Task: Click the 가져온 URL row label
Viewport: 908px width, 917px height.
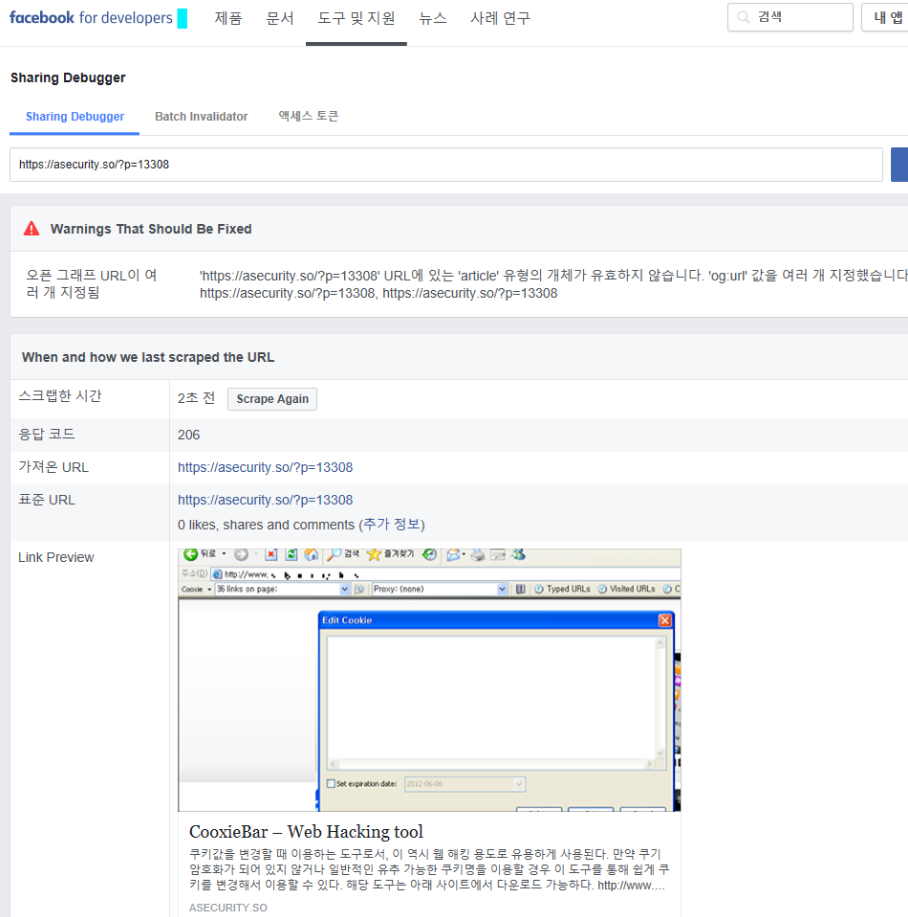Action: [x=53, y=467]
